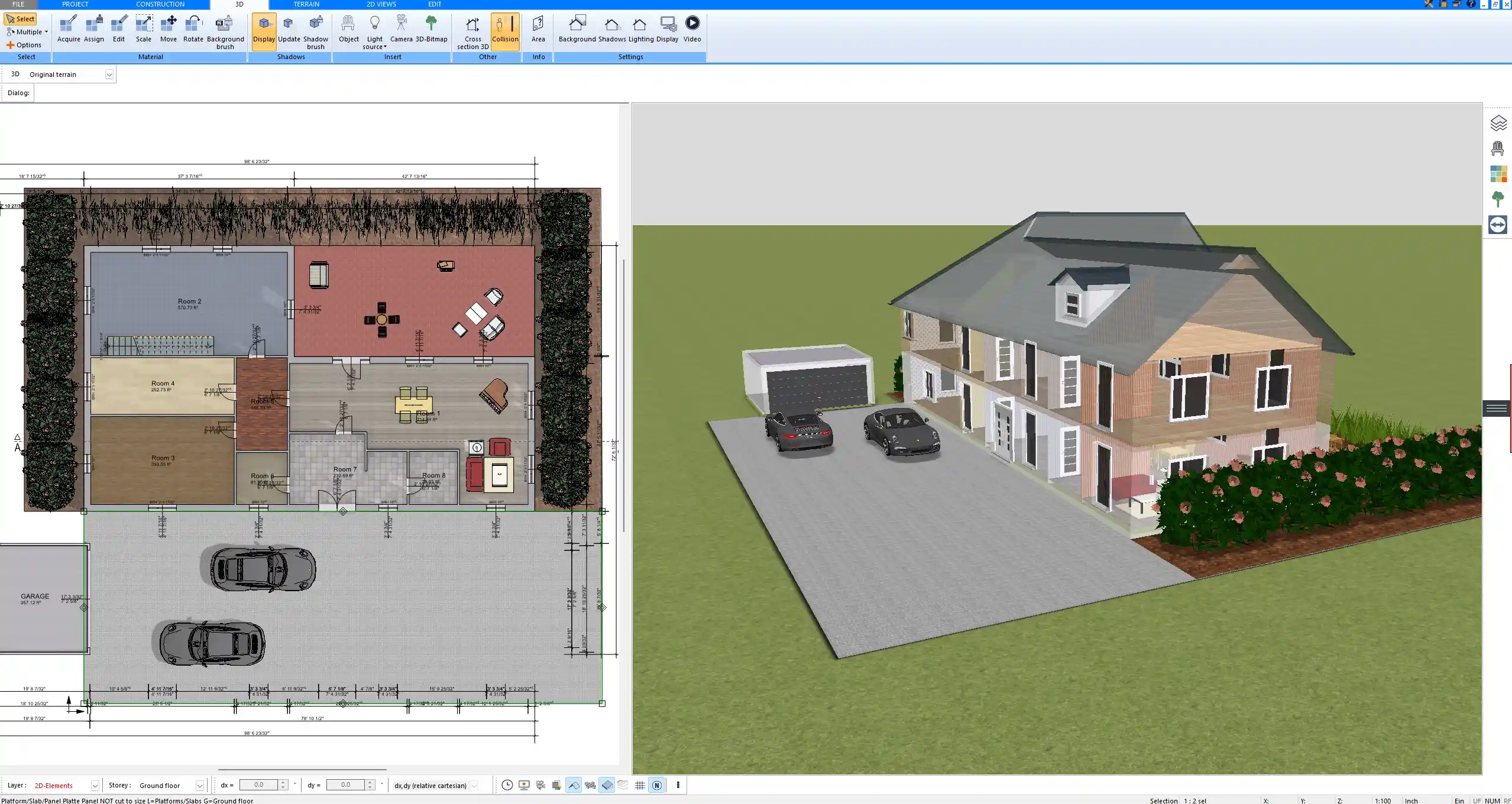Click the Room 2 label in plan
The image size is (1512, 804).
(x=189, y=301)
